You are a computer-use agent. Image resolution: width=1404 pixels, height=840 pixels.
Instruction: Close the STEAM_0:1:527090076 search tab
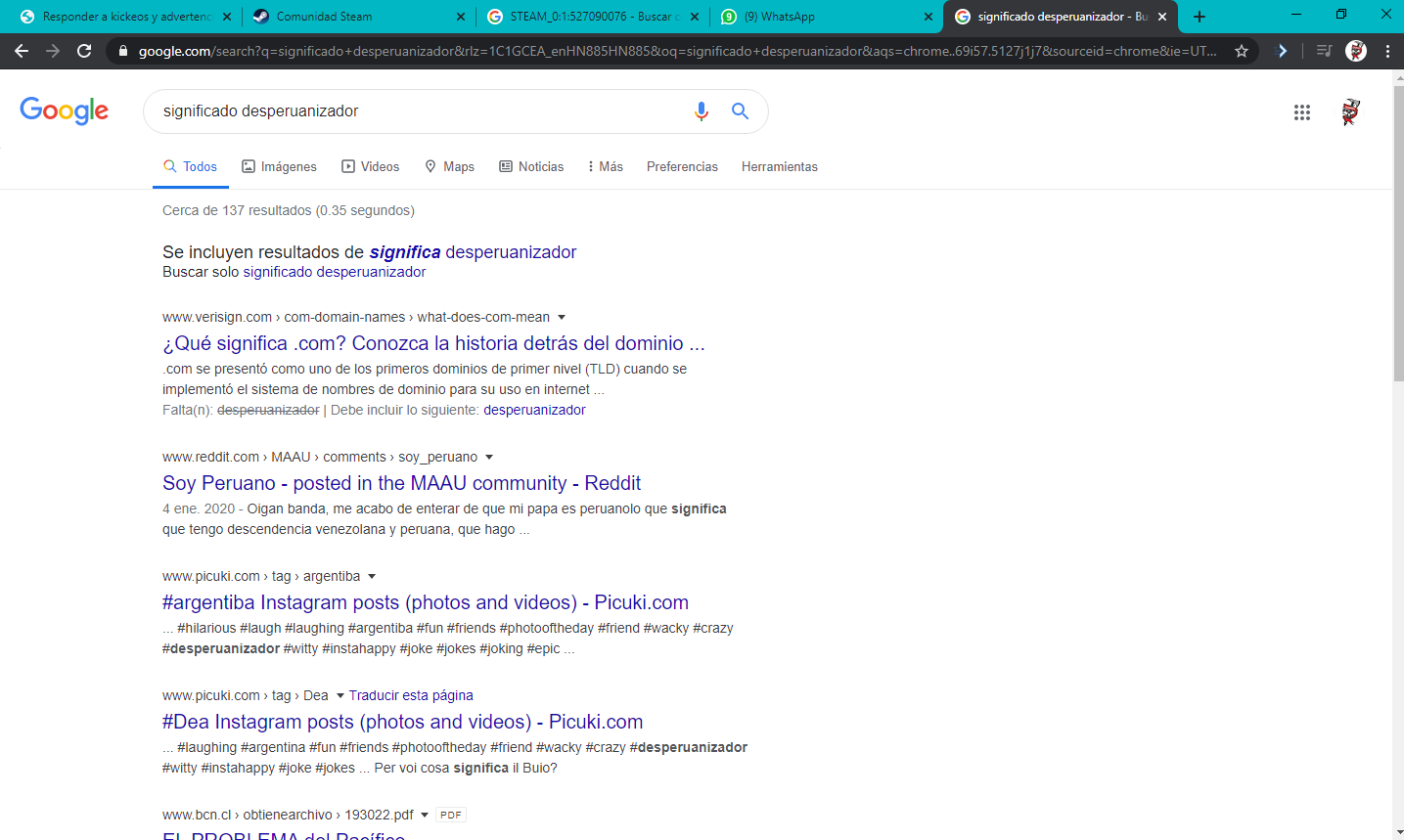[695, 17]
